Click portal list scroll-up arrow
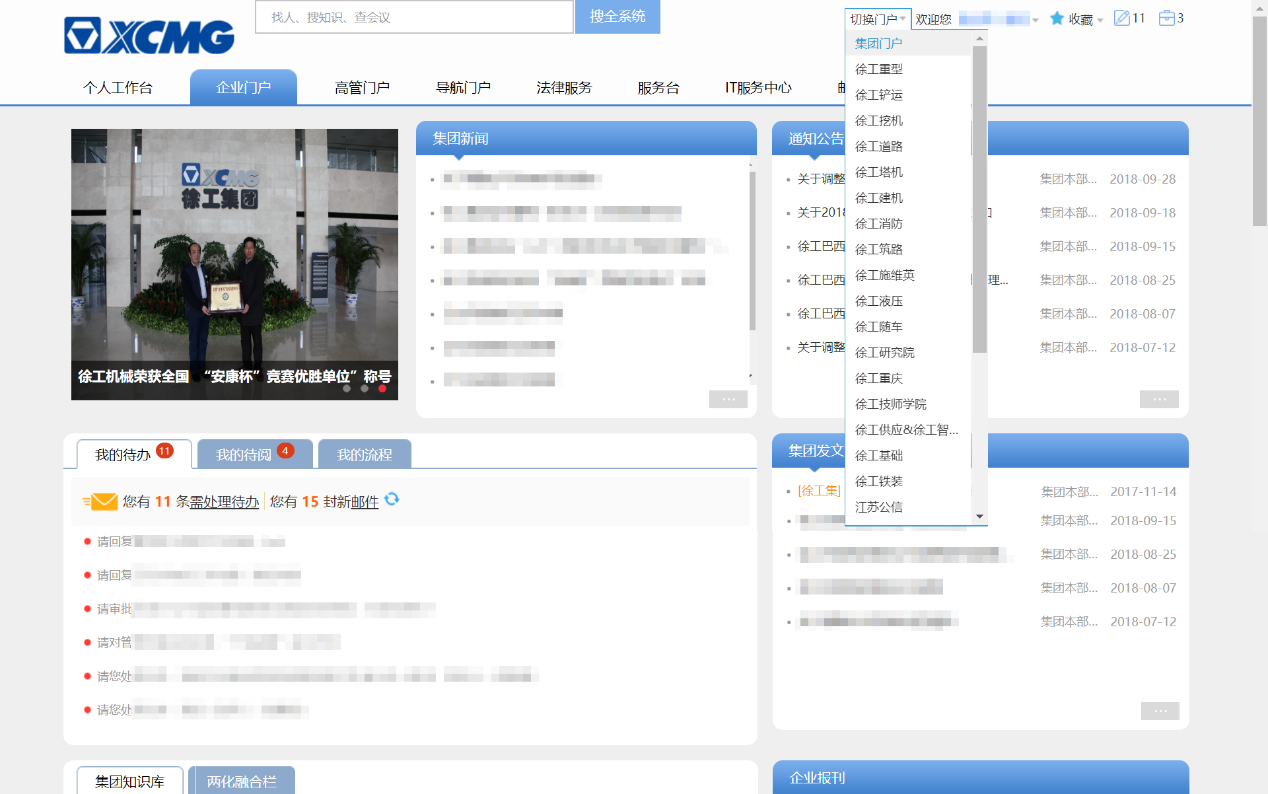Screen dimensions: 1268x794 [x=979, y=38]
